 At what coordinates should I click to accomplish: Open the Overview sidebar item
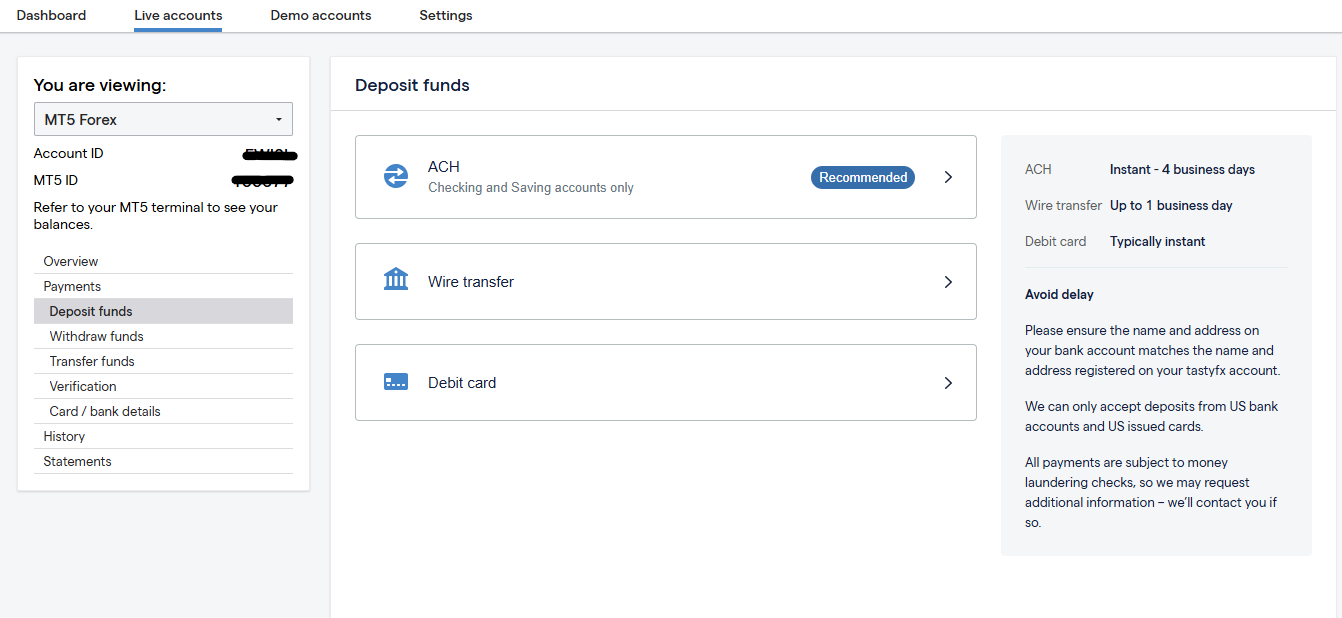point(71,261)
